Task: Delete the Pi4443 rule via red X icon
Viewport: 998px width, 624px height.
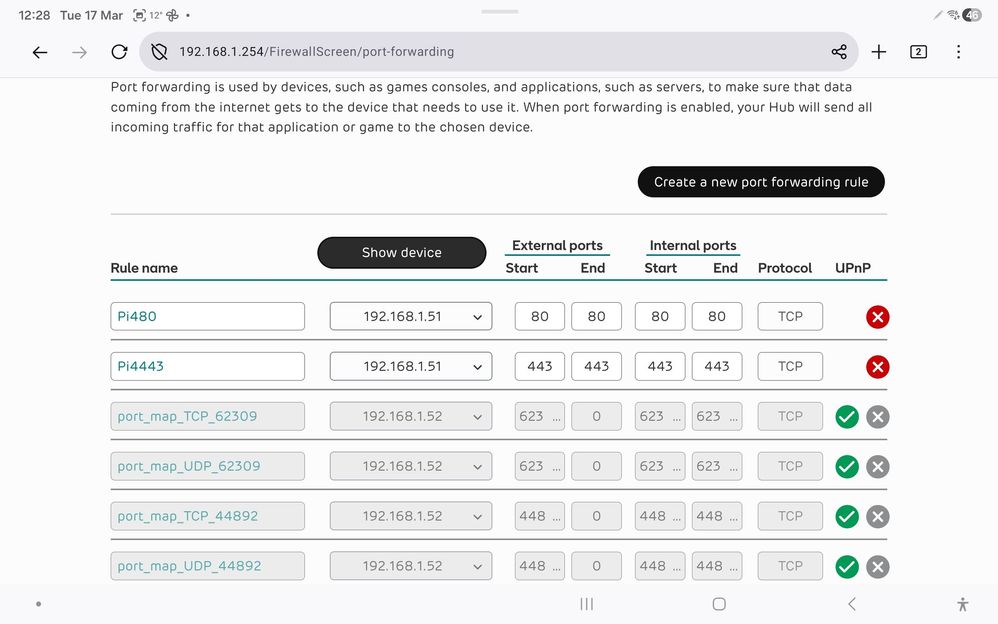Action: (877, 366)
